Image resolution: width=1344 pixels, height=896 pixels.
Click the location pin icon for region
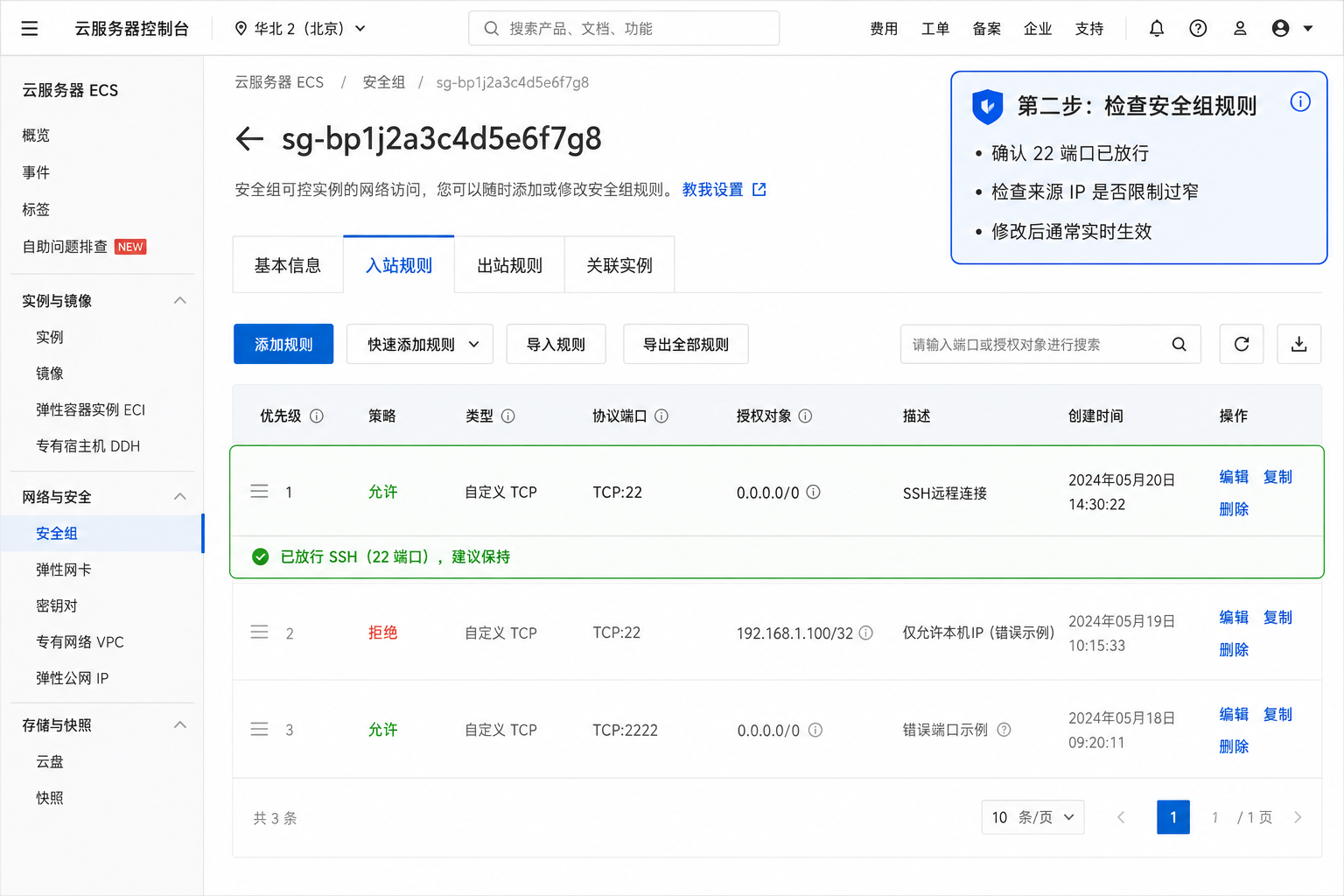tap(241, 29)
